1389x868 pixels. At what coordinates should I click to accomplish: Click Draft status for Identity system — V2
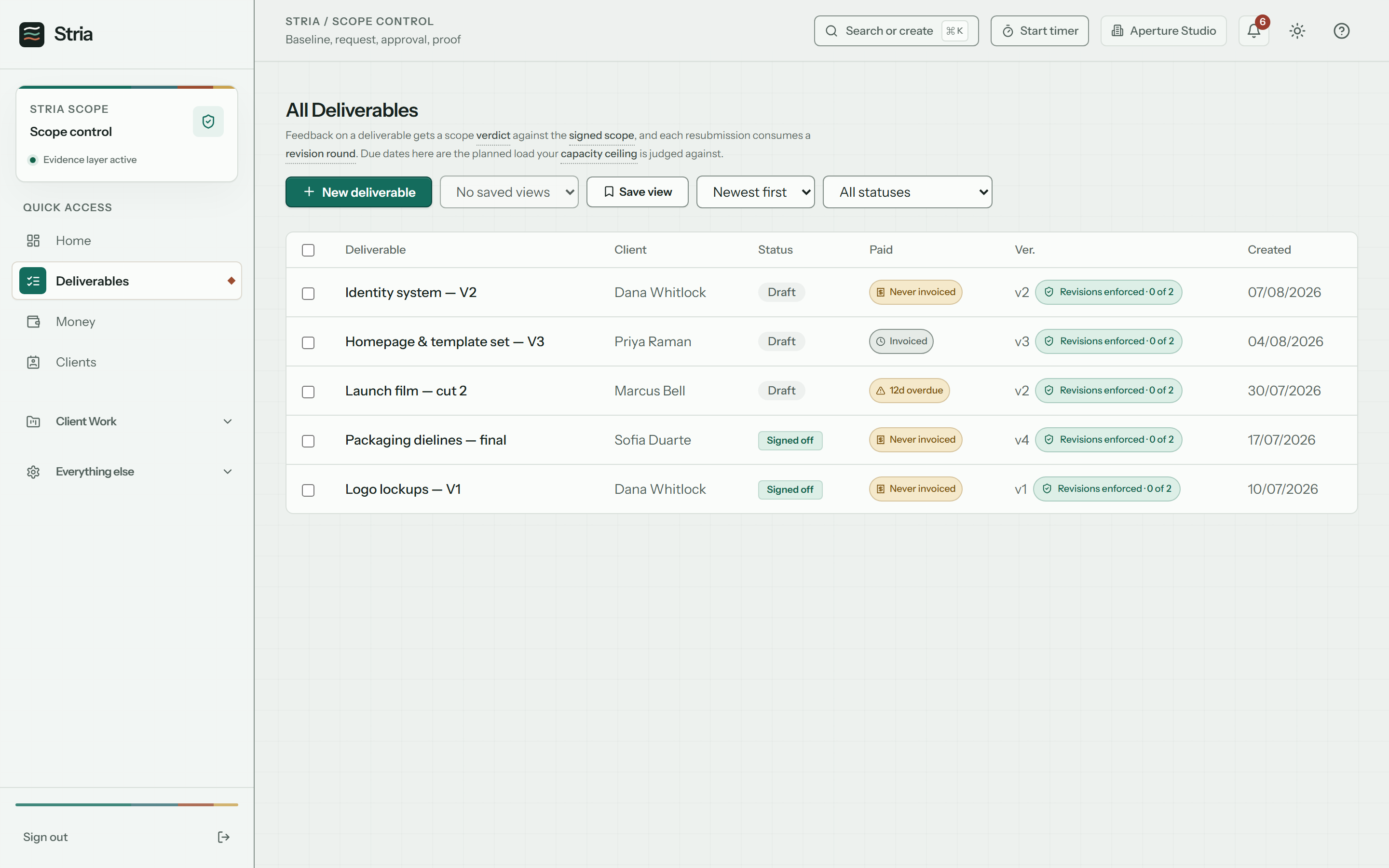tap(781, 292)
